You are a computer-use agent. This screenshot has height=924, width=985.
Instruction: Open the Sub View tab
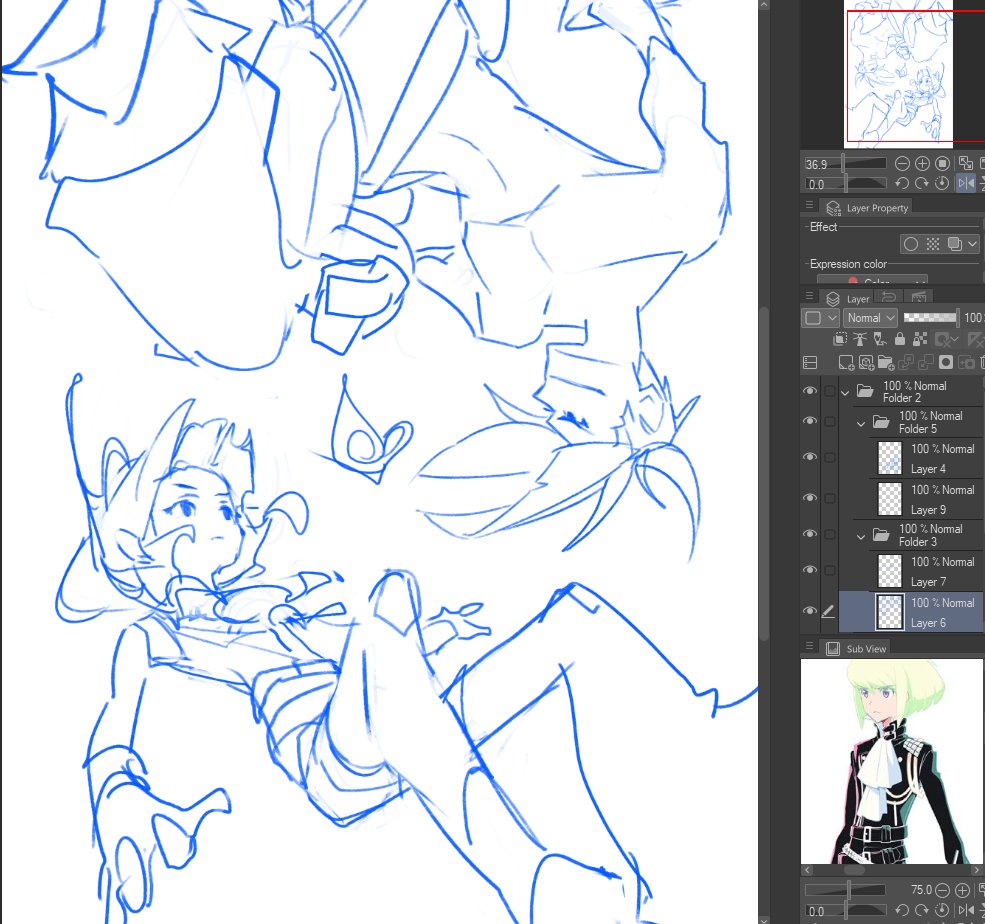[866, 648]
